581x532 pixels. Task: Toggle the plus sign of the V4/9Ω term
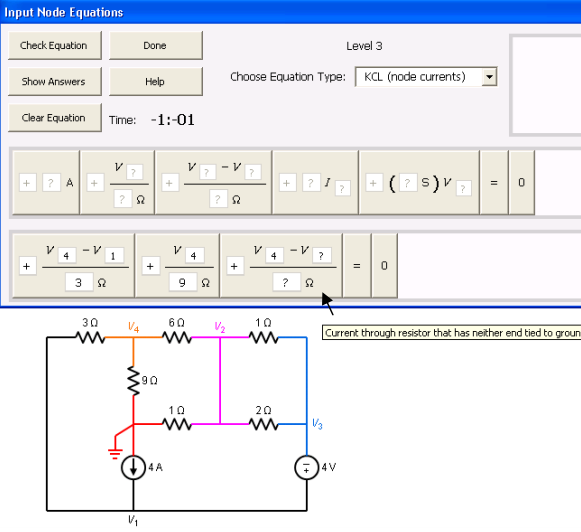pyautogui.click(x=150, y=266)
